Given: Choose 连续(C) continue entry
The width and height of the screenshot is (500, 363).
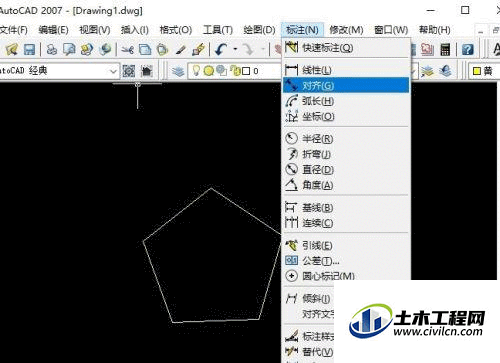Looking at the screenshot, I should (346, 223).
